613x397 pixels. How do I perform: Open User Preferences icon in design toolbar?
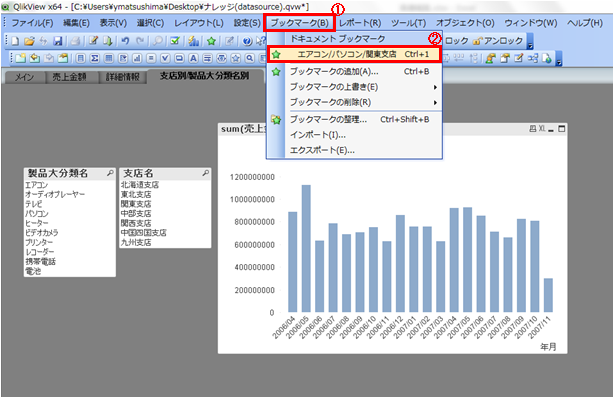[490, 58]
